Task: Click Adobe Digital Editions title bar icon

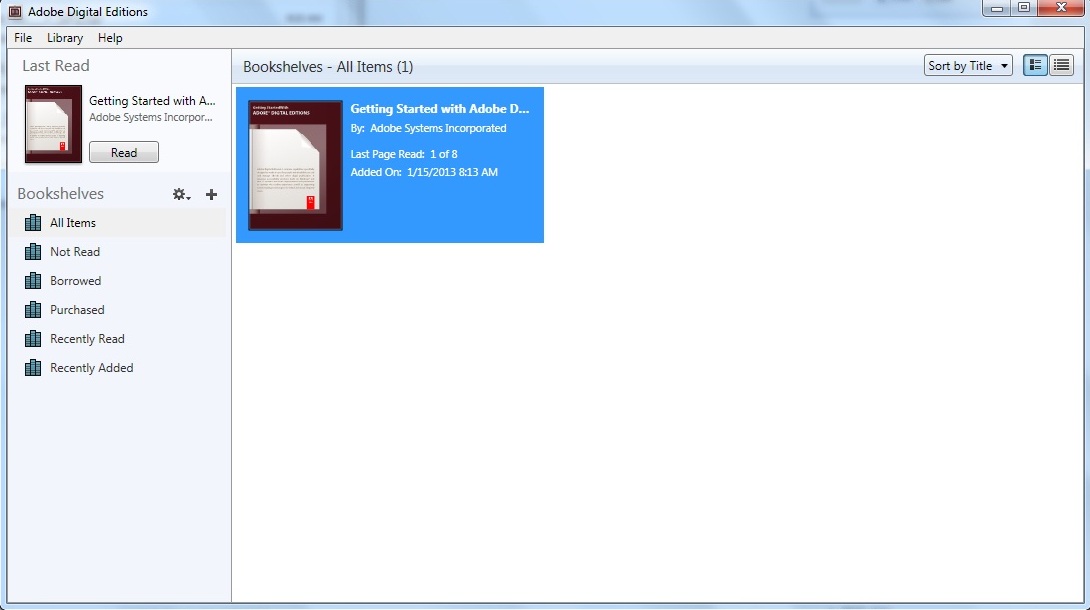Action: [x=15, y=12]
